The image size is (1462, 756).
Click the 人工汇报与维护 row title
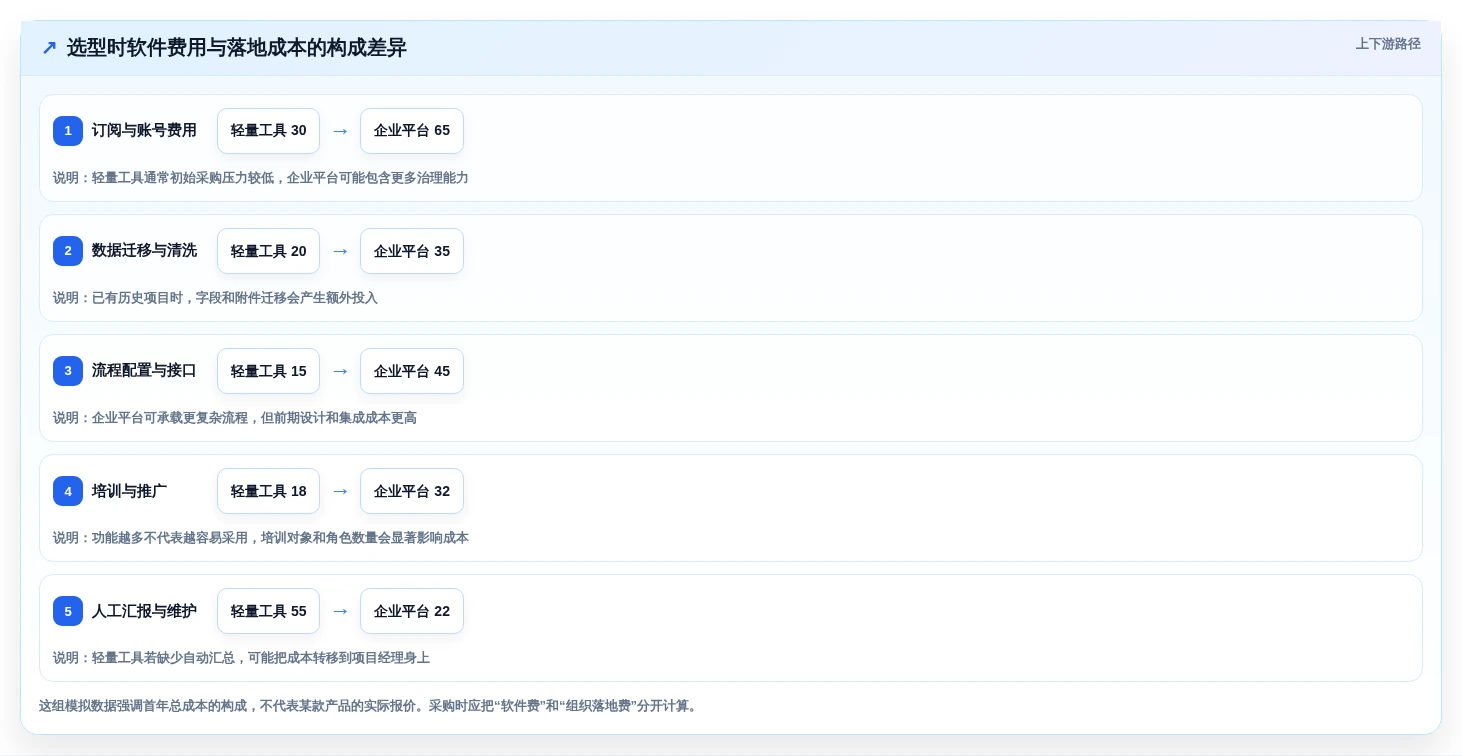[144, 611]
